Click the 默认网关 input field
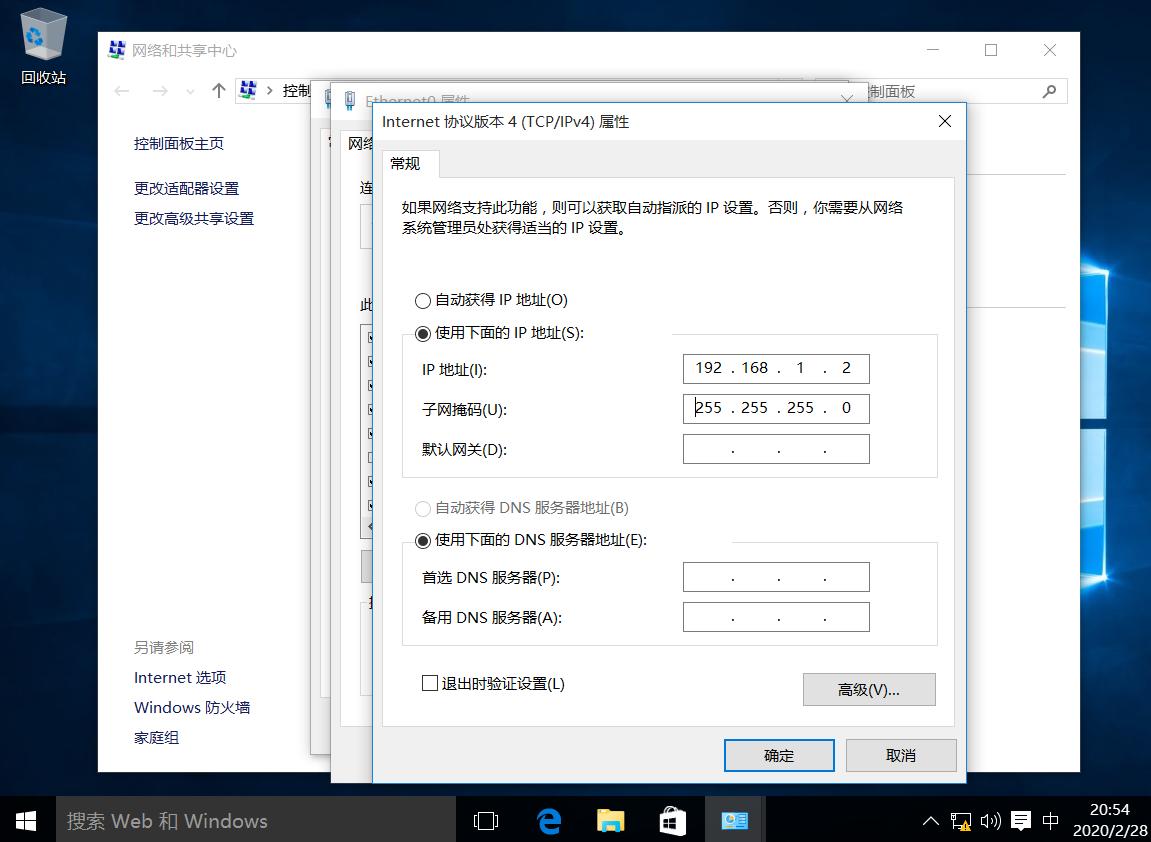The width and height of the screenshot is (1151, 842). point(776,448)
